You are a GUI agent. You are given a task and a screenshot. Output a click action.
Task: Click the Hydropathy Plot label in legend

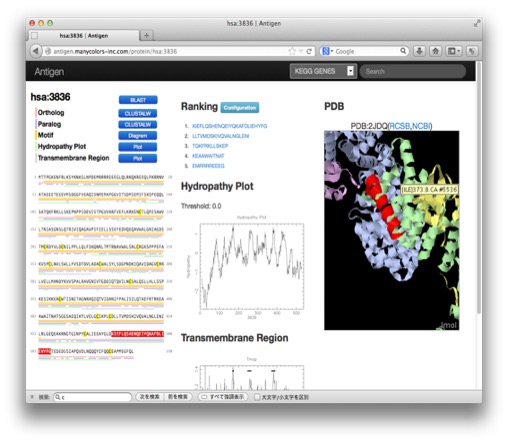[x=62, y=146]
